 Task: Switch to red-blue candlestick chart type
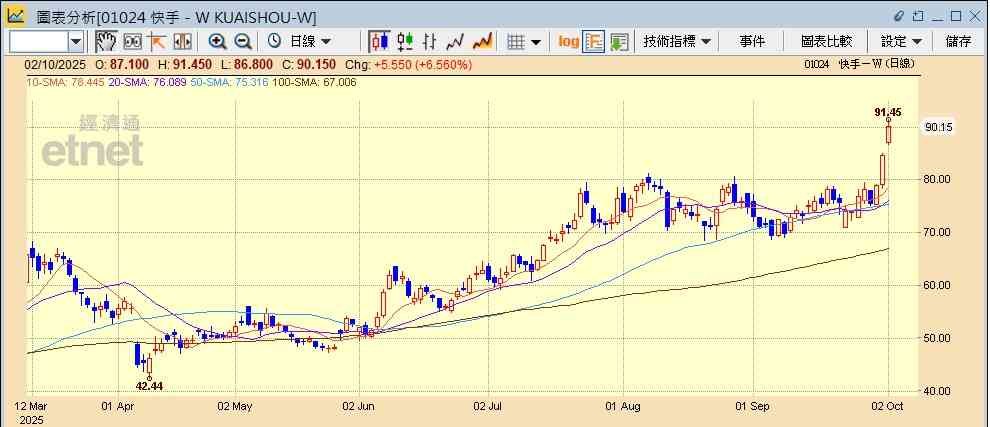[379, 41]
